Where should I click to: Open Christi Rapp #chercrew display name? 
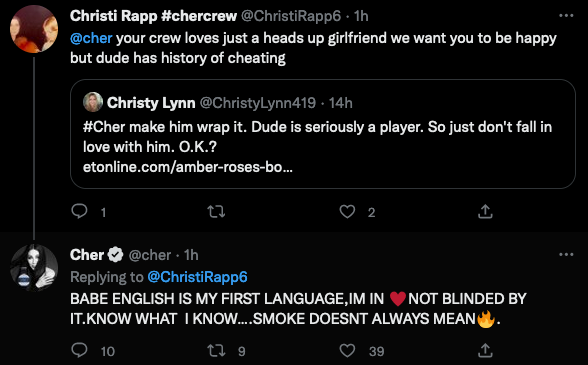[x=153, y=16]
